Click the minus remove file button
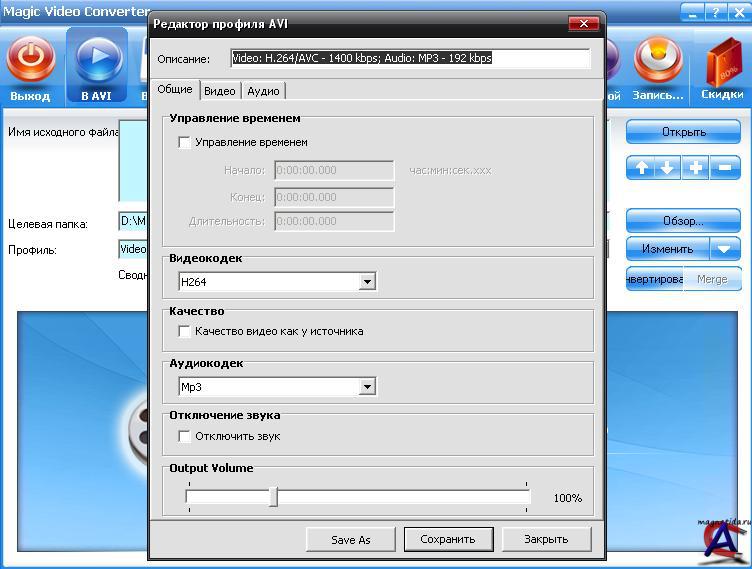Screen dimensions: 752x569 click(725, 168)
